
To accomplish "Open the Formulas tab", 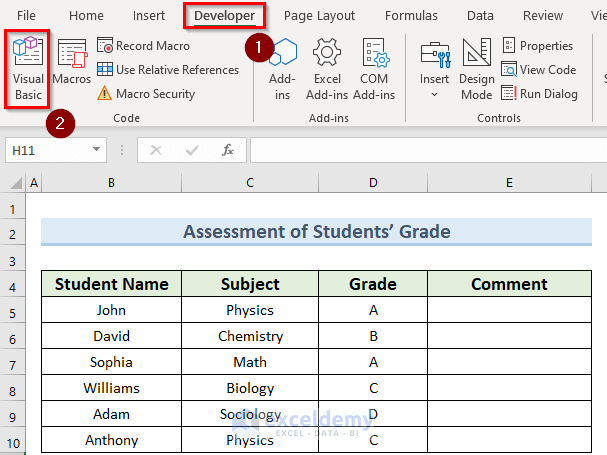I will pos(410,16).
